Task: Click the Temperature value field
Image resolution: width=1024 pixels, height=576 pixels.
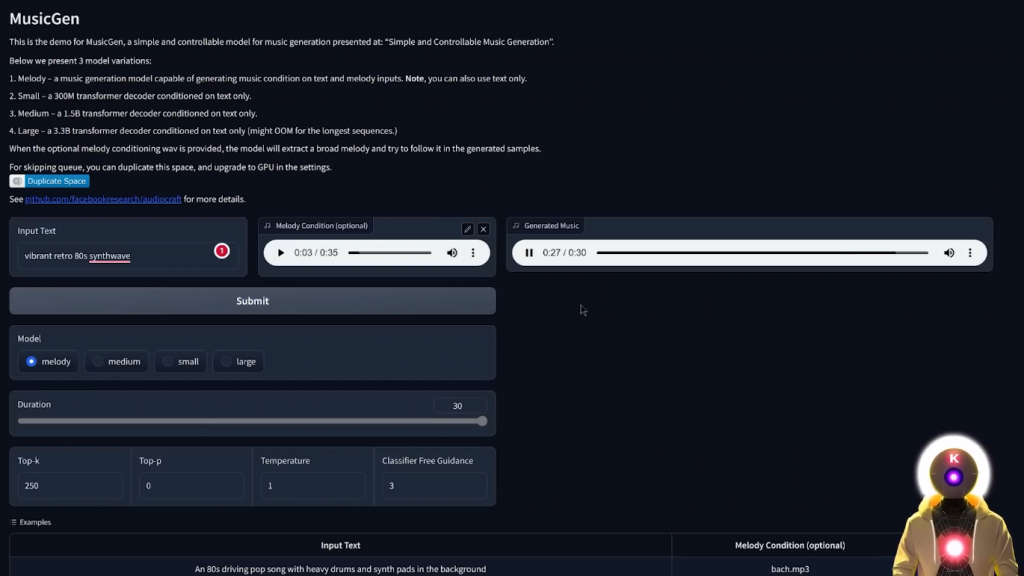Action: pyautogui.click(x=313, y=486)
